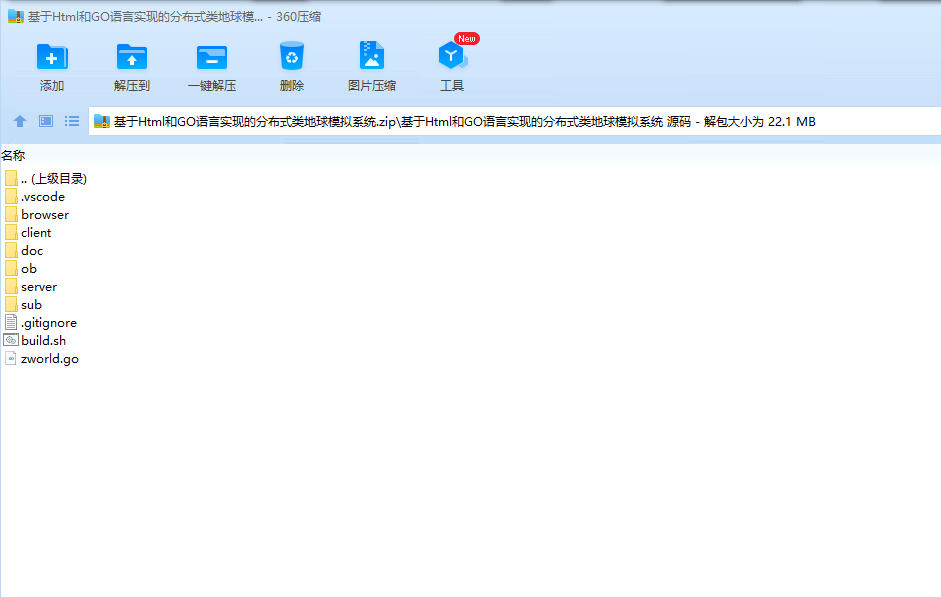Click the document icon beside .gitignore

pos(11,322)
